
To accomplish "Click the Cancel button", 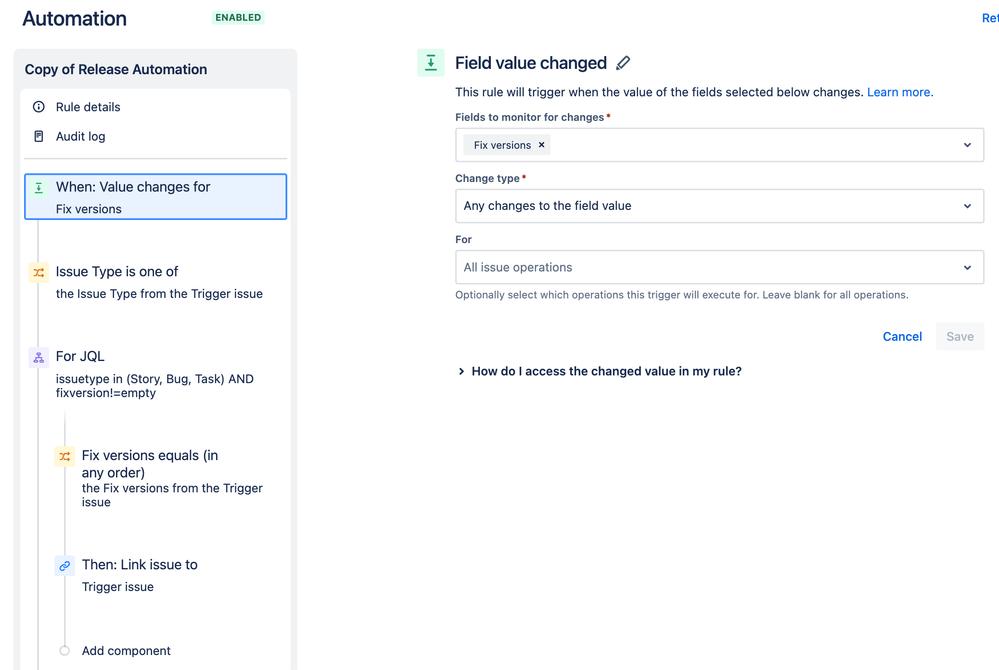I will (902, 336).
